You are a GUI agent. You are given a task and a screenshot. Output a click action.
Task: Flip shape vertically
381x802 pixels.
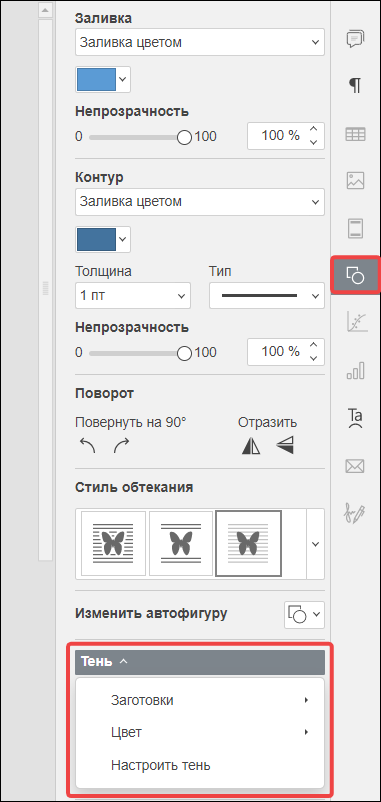(285, 446)
